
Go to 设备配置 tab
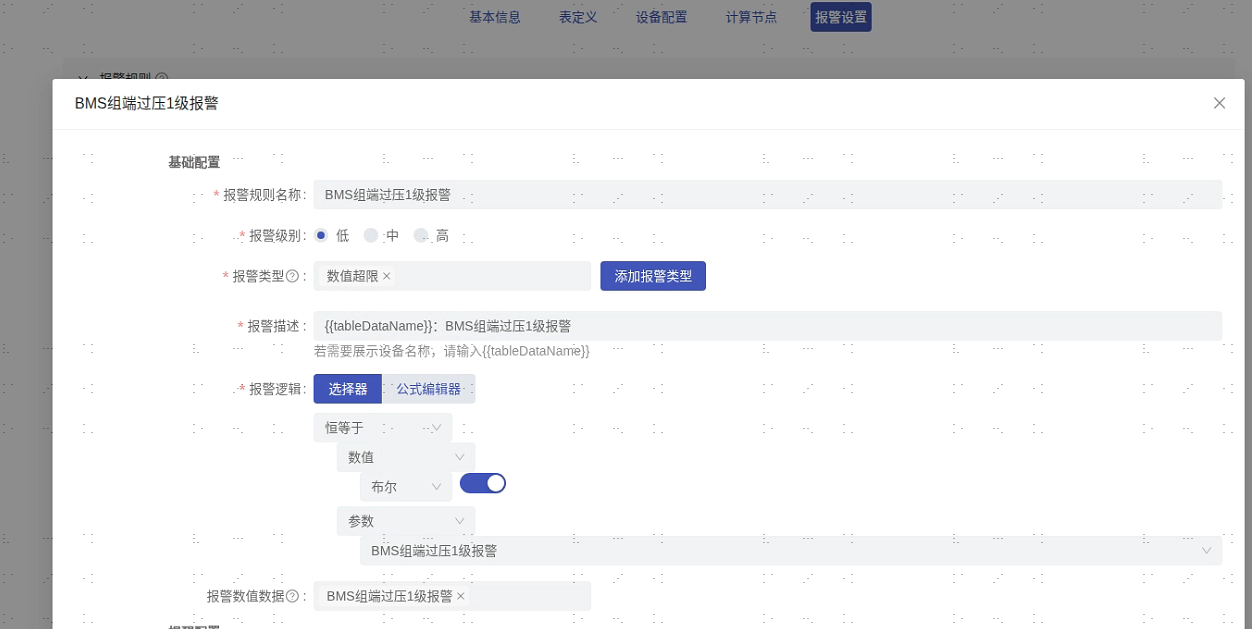point(661,17)
